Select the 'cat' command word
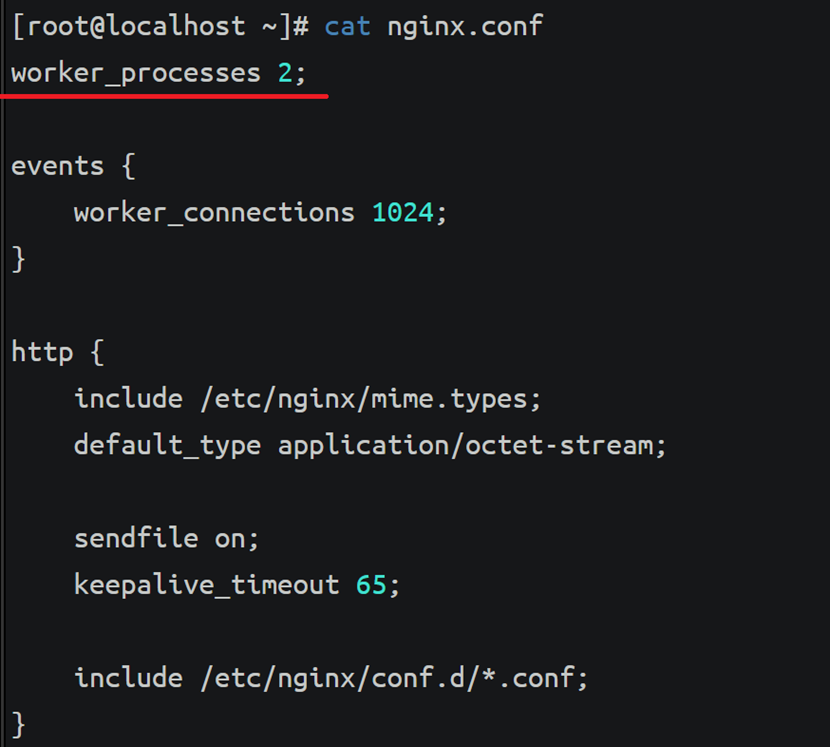This screenshot has width=830, height=747. tap(347, 26)
